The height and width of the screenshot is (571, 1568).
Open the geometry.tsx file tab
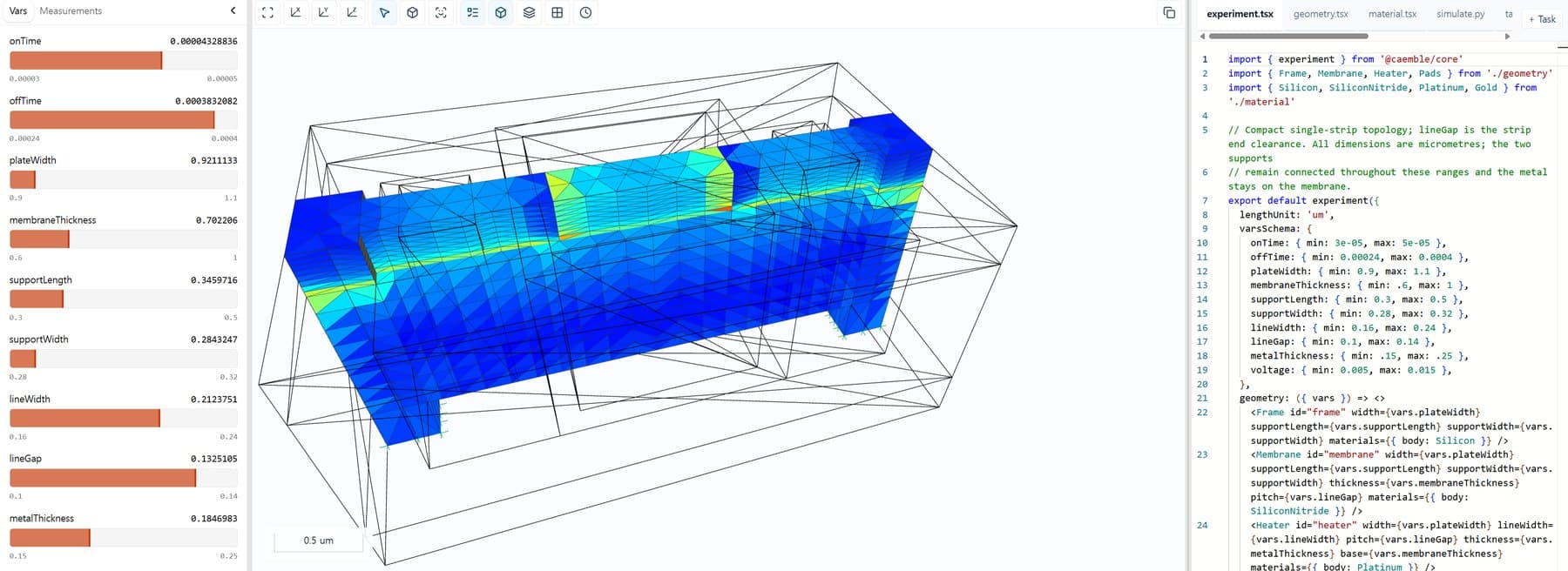pos(1321,14)
